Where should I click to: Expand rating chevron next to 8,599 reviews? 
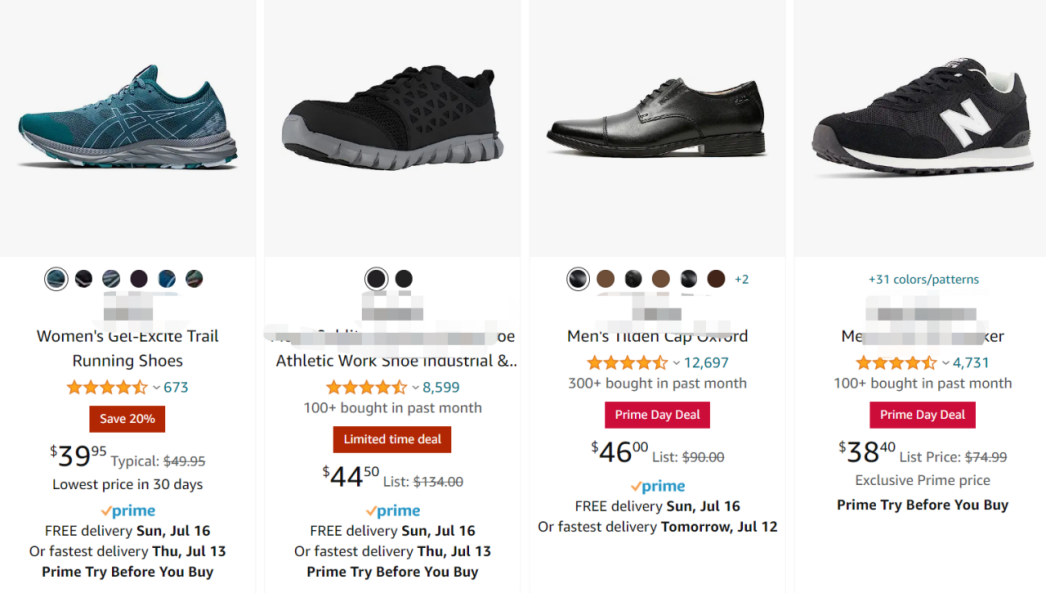[416, 388]
